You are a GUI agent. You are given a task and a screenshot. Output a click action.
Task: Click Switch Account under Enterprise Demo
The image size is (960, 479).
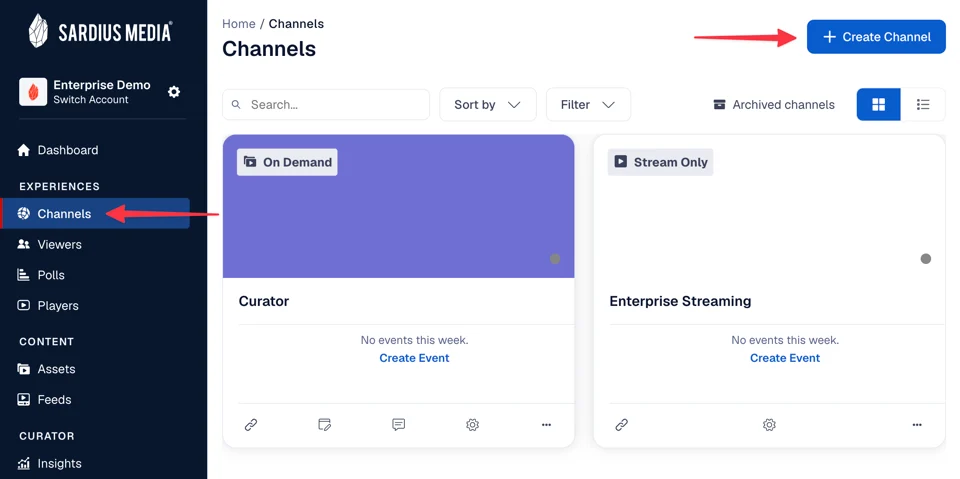click(x=91, y=100)
